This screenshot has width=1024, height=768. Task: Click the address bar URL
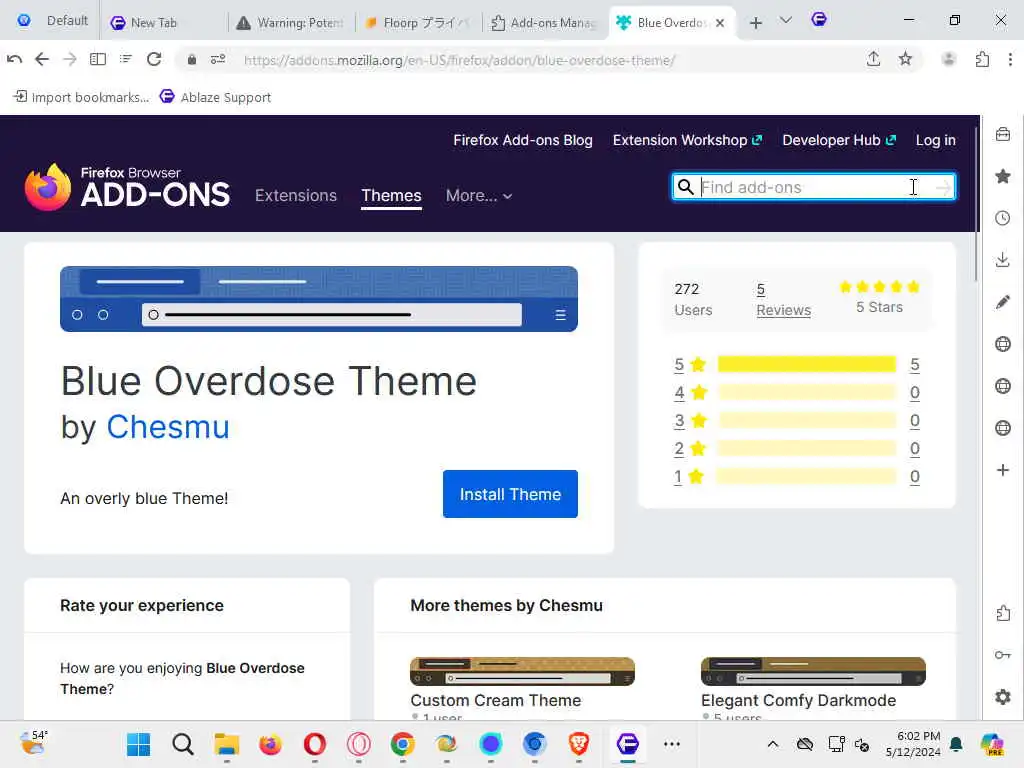[459, 60]
